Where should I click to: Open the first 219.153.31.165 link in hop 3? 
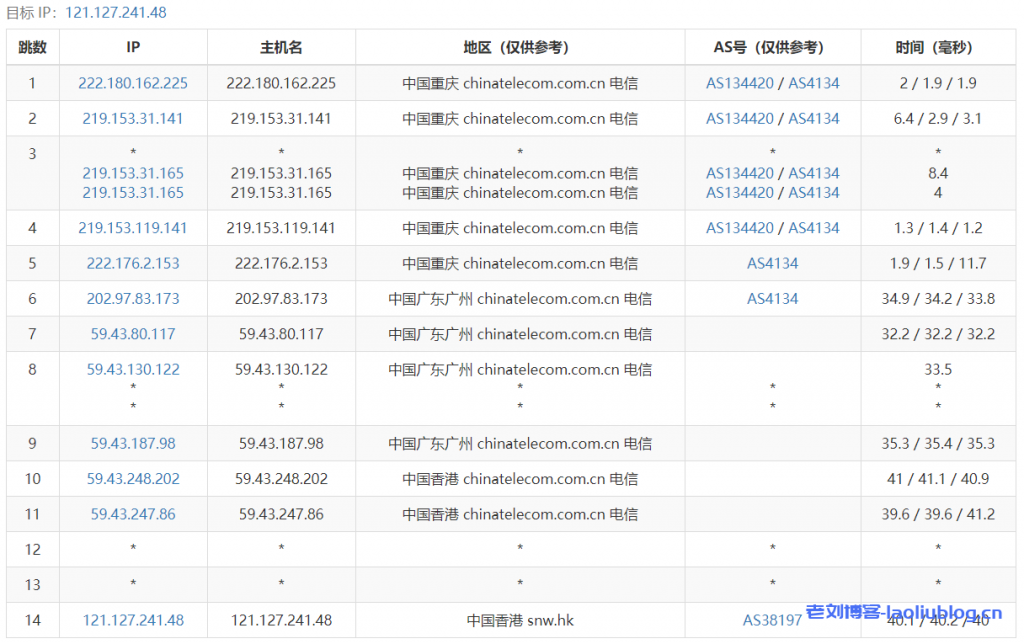point(133,173)
